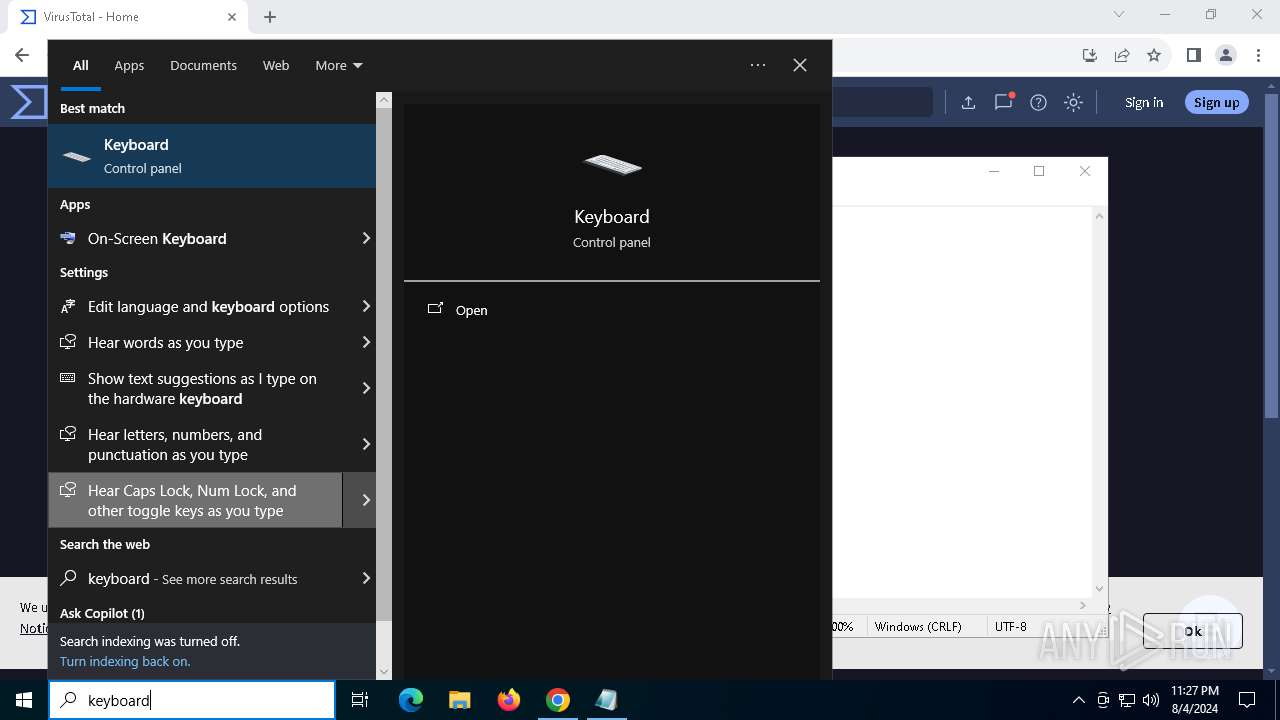
Task: Click VirusTotal Sign in link
Action: tap(1144, 102)
